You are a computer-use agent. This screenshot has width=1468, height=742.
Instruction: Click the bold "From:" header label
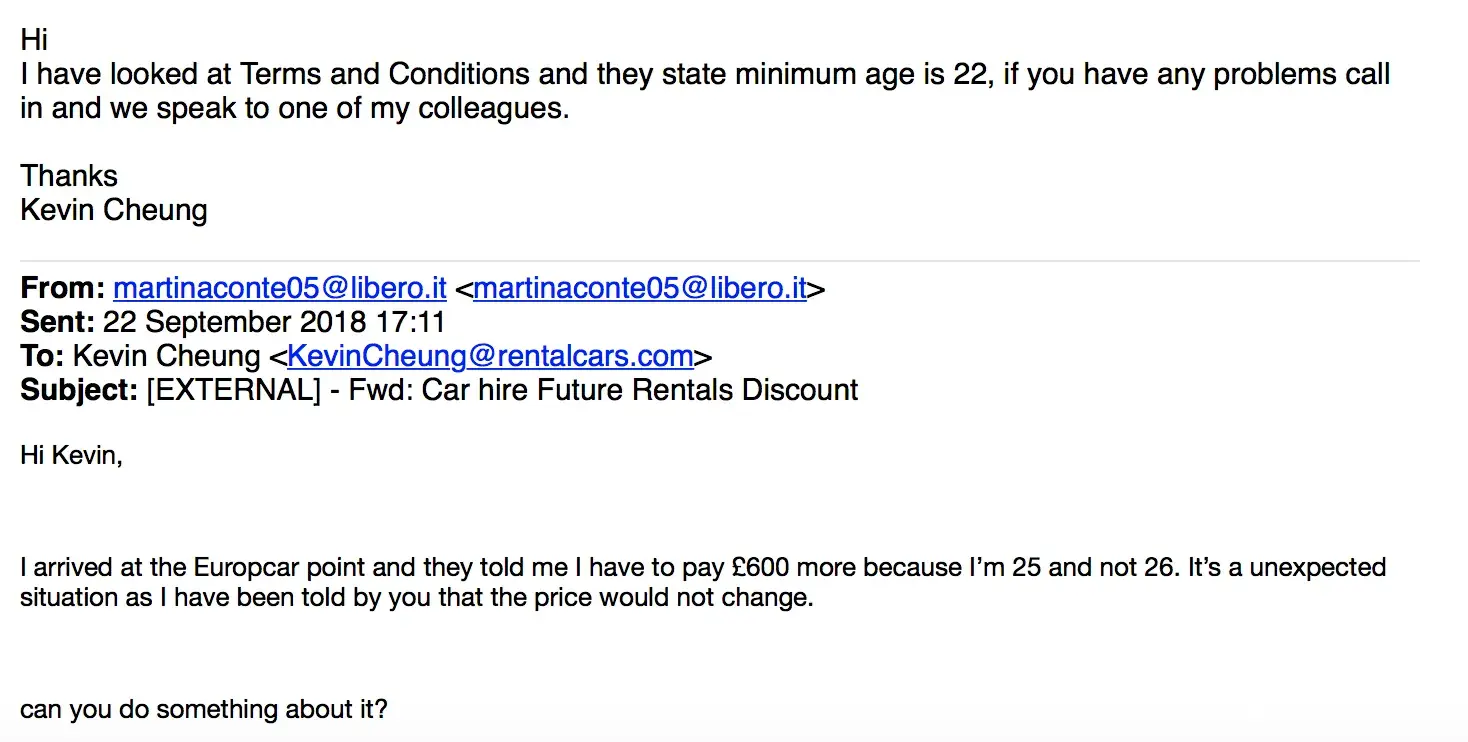62,289
